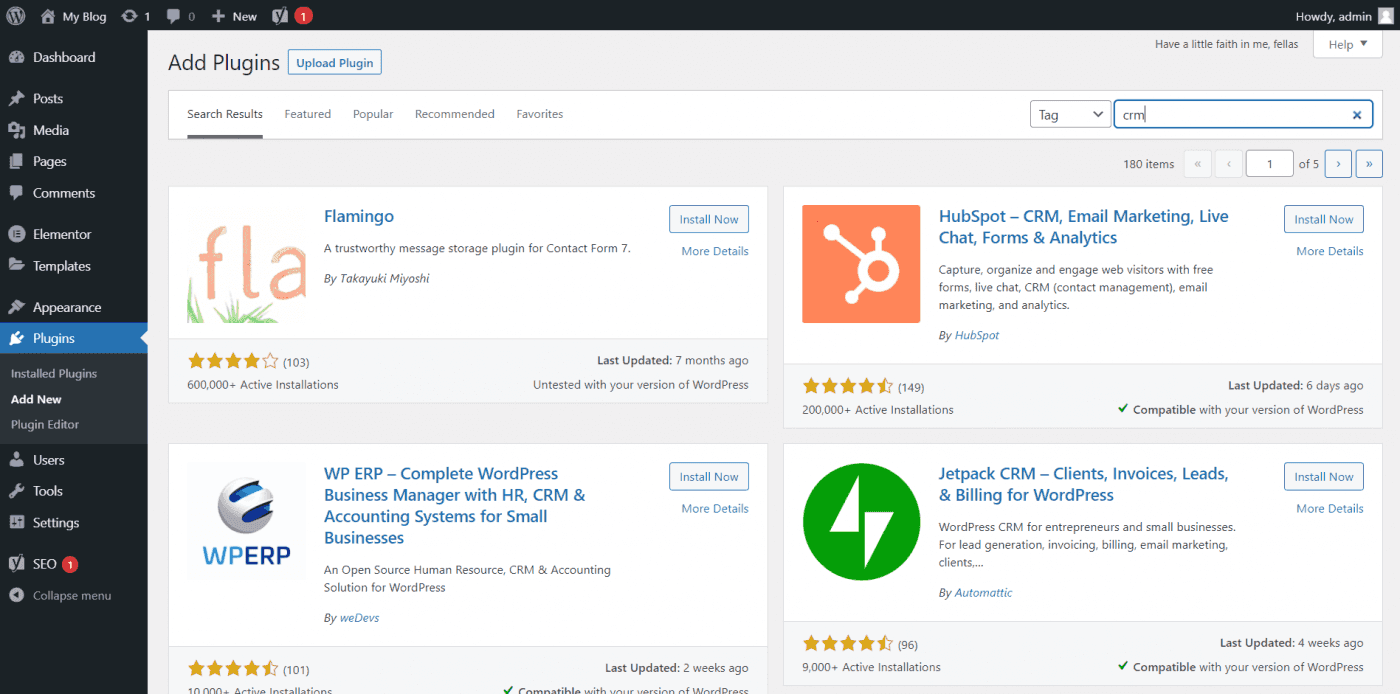The height and width of the screenshot is (694, 1400).
Task: Click the Pages sidebar icon
Action: (x=16, y=162)
